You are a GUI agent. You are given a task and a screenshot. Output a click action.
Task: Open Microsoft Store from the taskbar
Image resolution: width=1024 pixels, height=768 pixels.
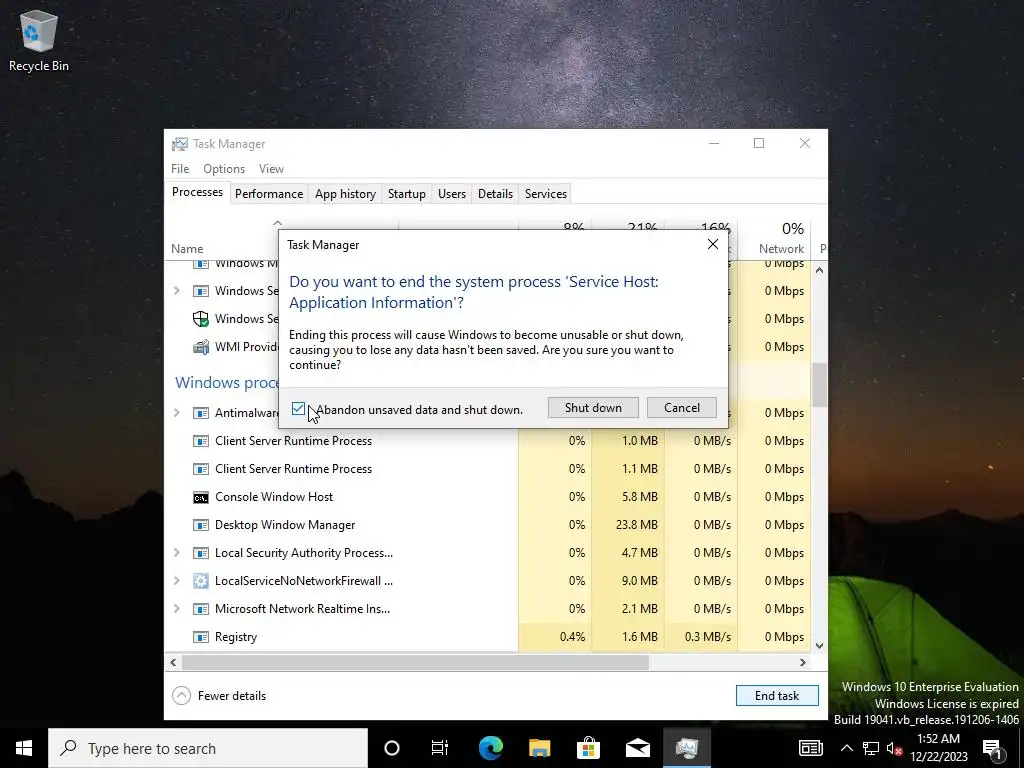click(588, 748)
